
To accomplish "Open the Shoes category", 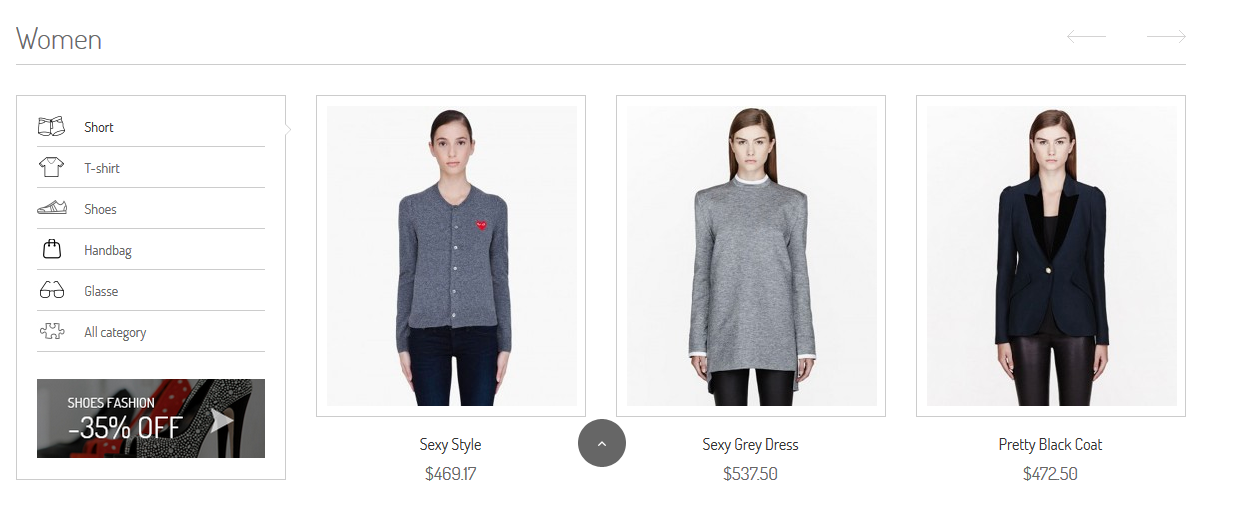I will 100,209.
